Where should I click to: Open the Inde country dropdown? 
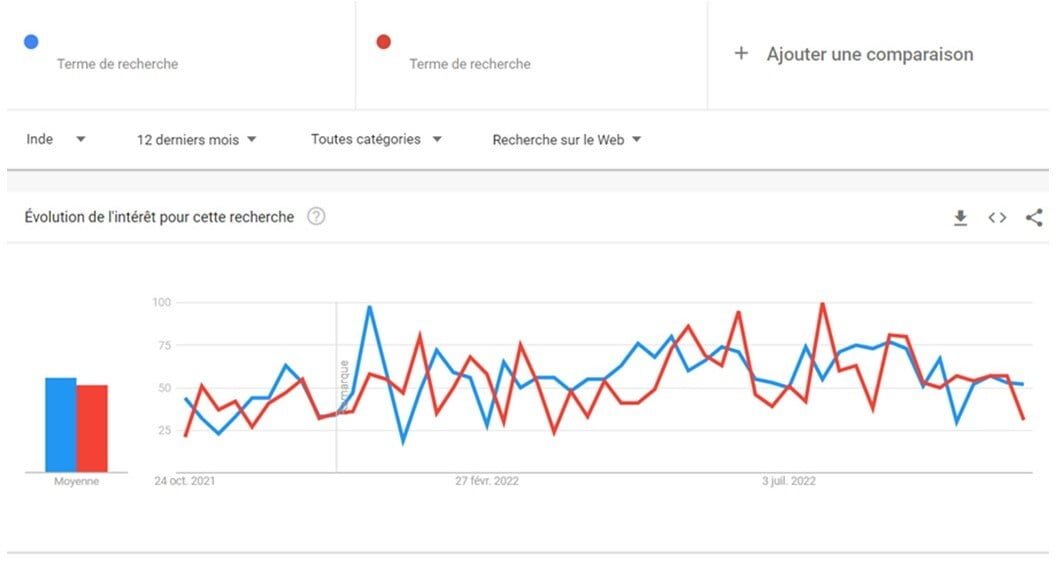(56, 139)
